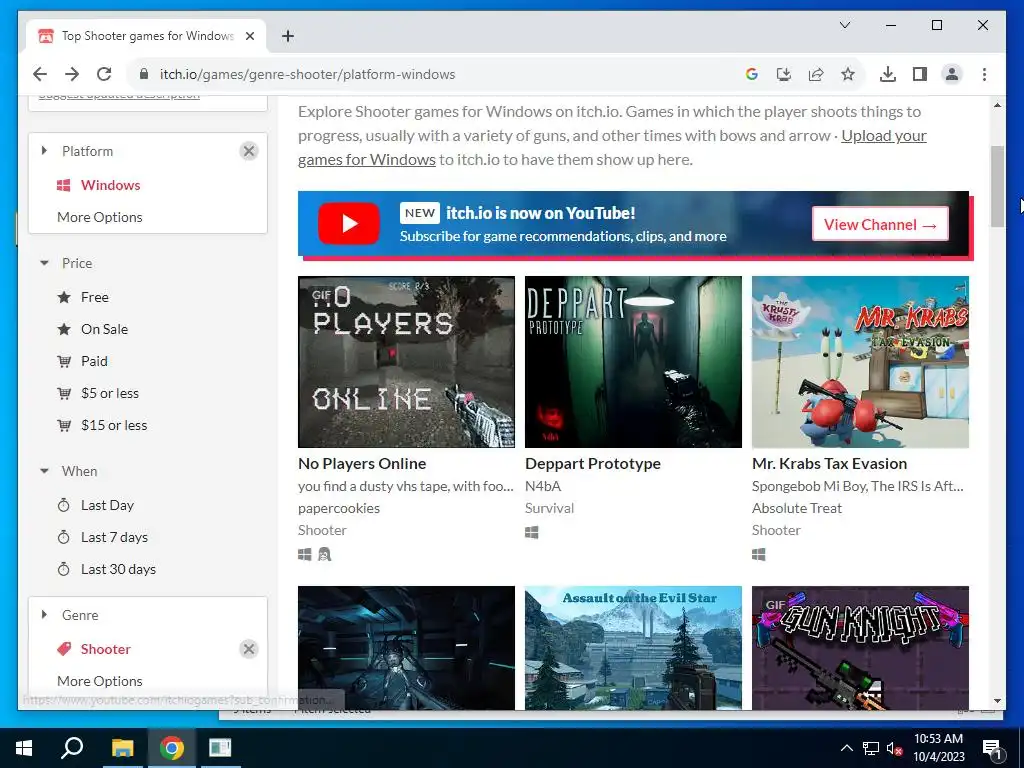
Task: Select the Top Shooter games tab
Action: 146,36
